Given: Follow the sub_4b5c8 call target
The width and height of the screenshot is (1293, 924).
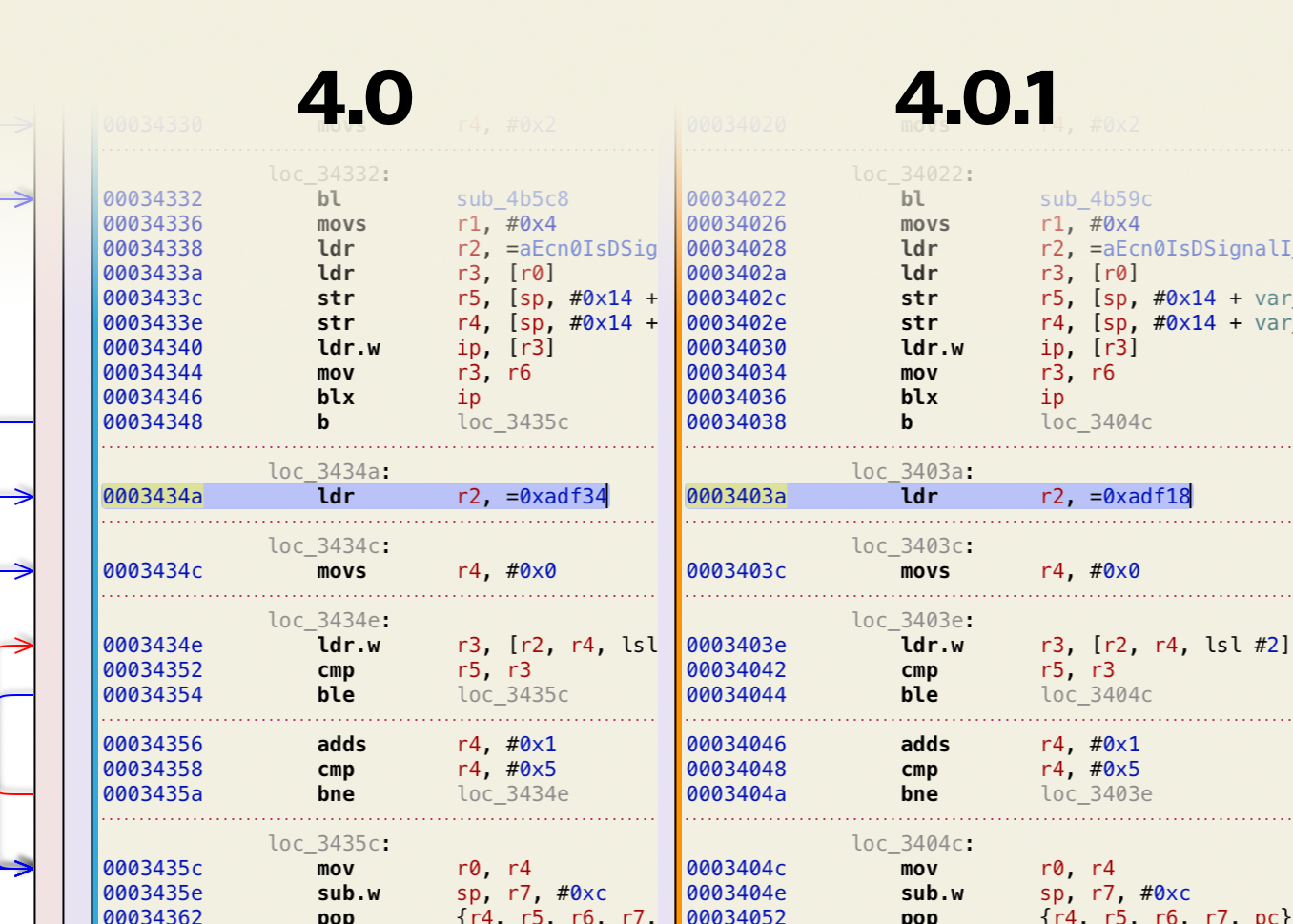Looking at the screenshot, I should [x=512, y=199].
